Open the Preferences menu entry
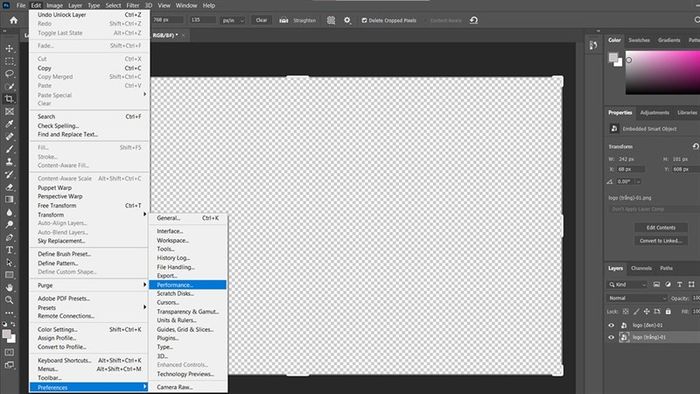 pyautogui.click(x=89, y=387)
